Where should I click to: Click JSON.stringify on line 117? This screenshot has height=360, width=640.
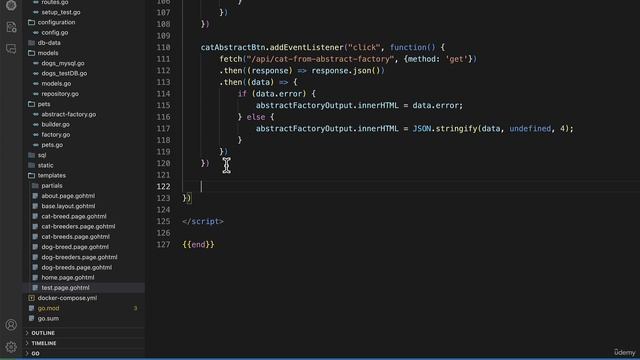click(x=444, y=129)
